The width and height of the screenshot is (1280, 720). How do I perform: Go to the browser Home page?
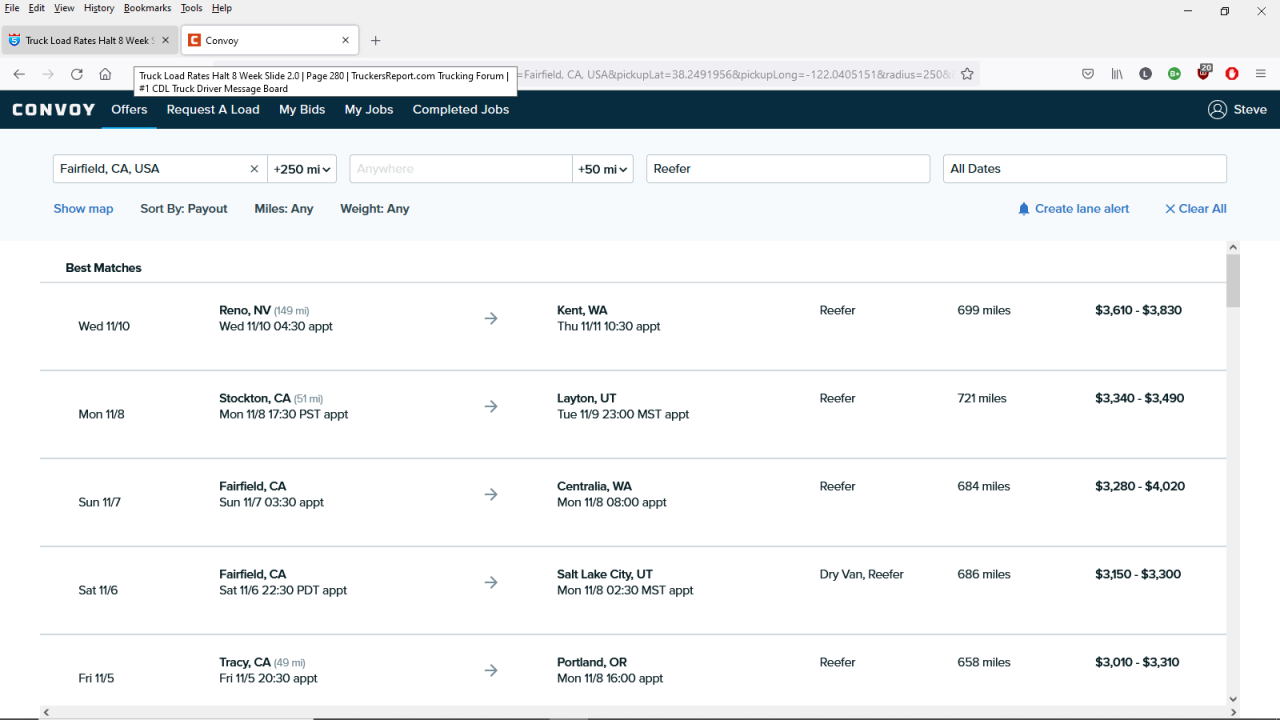point(105,74)
